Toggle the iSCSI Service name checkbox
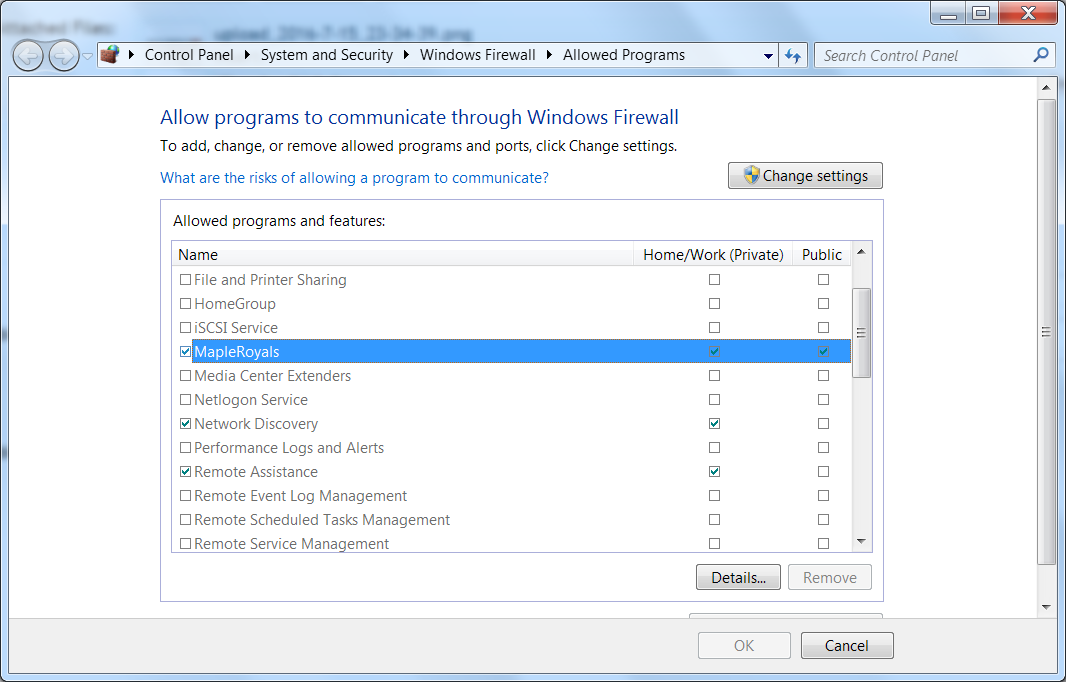Viewport: 1066px width, 682px height. click(186, 328)
